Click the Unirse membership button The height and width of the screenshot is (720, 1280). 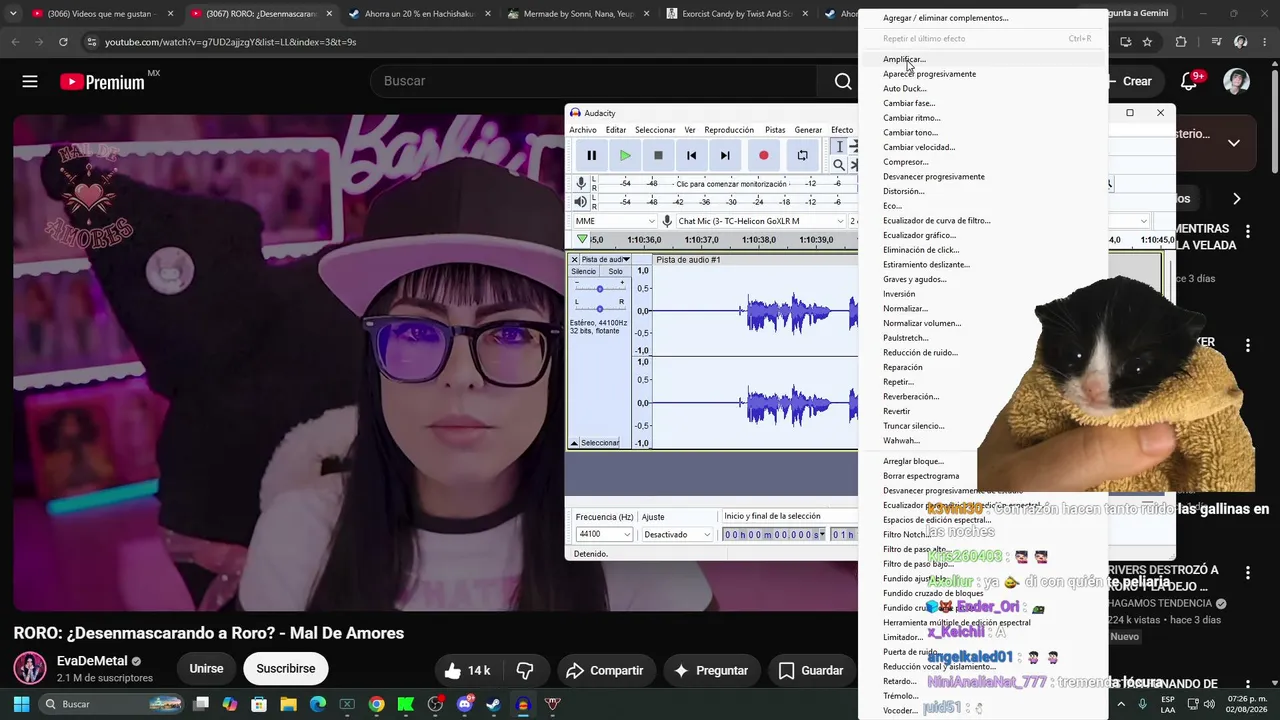207,669
